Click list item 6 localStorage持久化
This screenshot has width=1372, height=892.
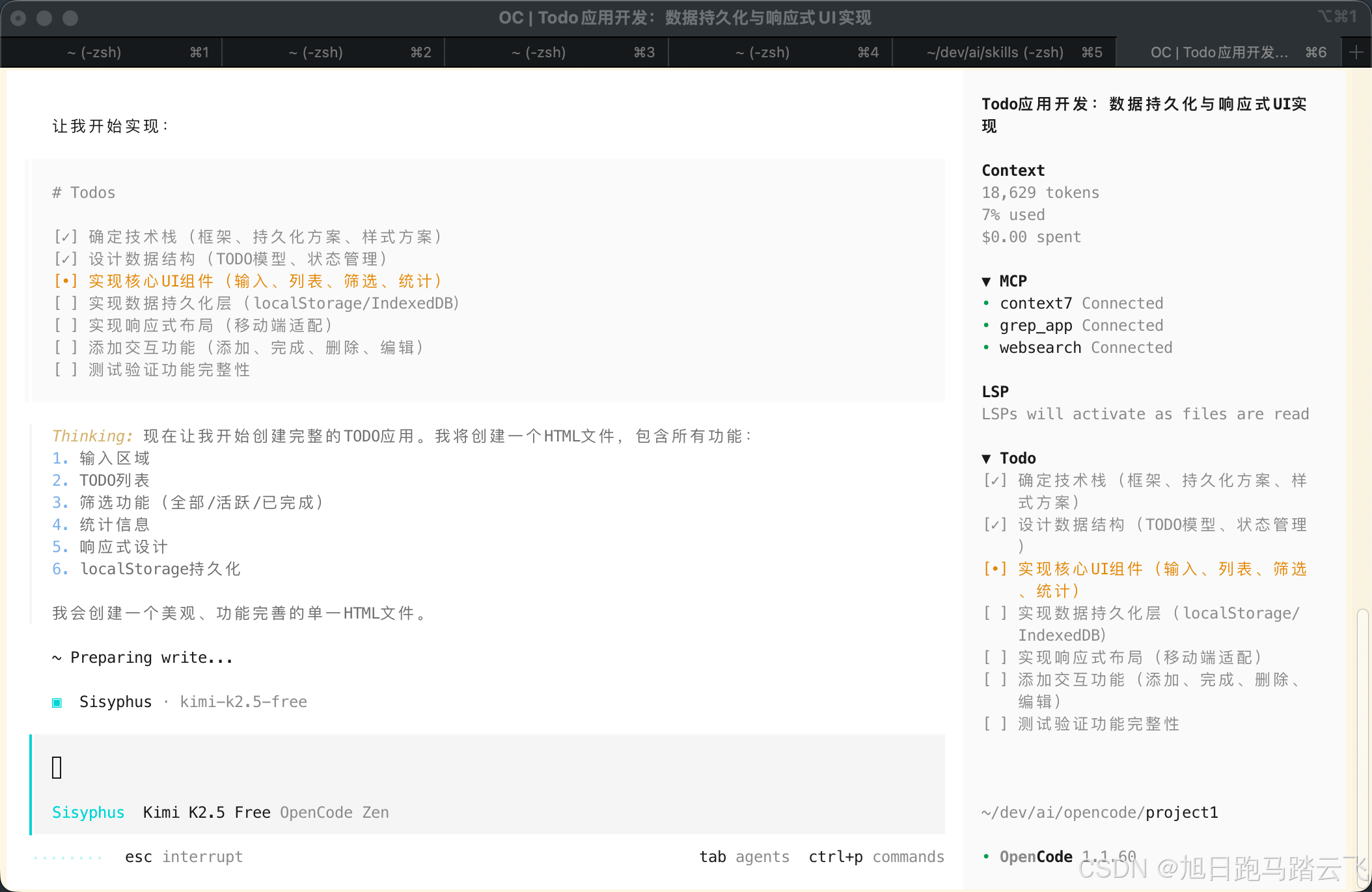click(x=146, y=568)
